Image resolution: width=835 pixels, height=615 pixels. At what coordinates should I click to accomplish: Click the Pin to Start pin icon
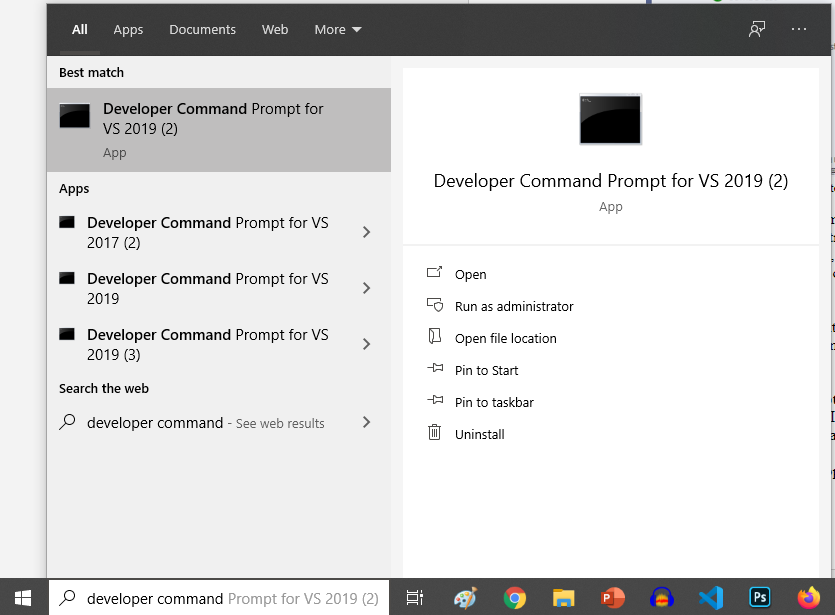tap(435, 368)
